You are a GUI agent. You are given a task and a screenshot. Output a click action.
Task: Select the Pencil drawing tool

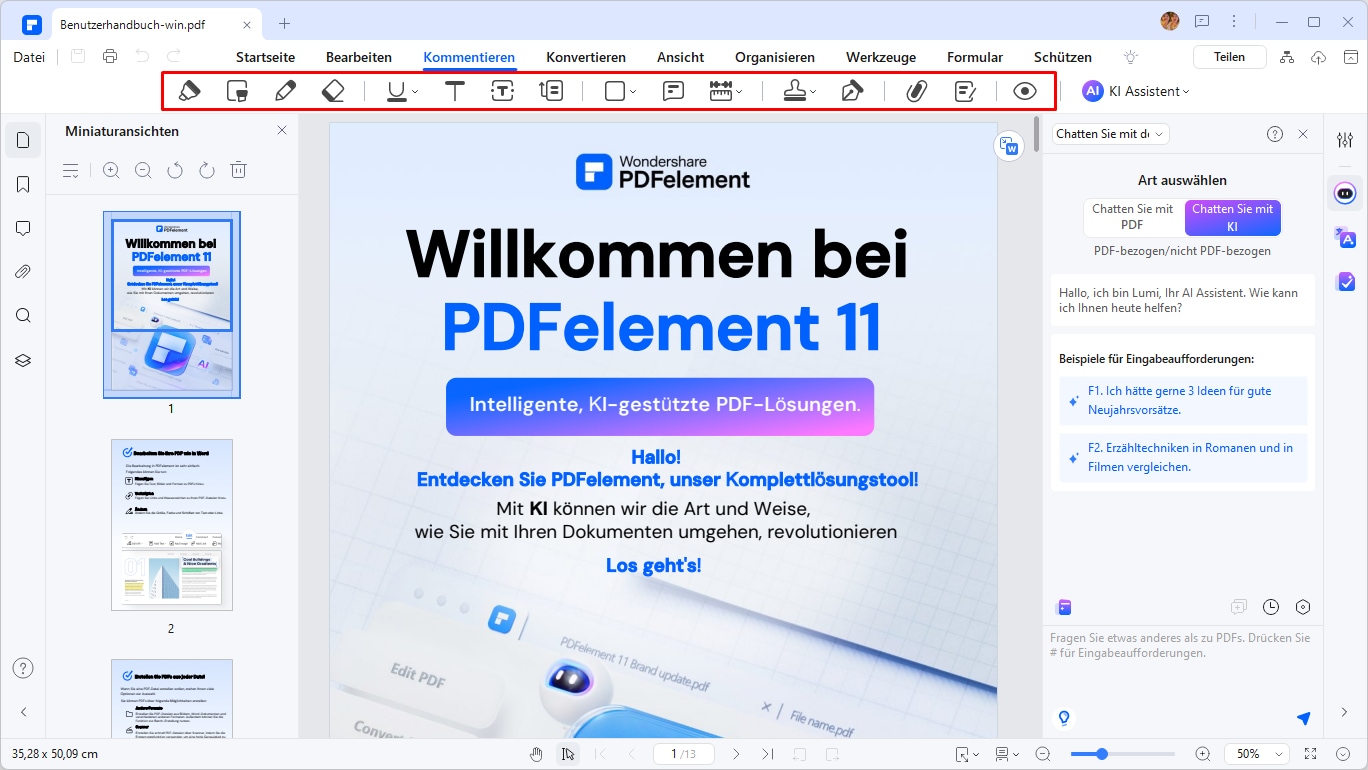tap(285, 91)
